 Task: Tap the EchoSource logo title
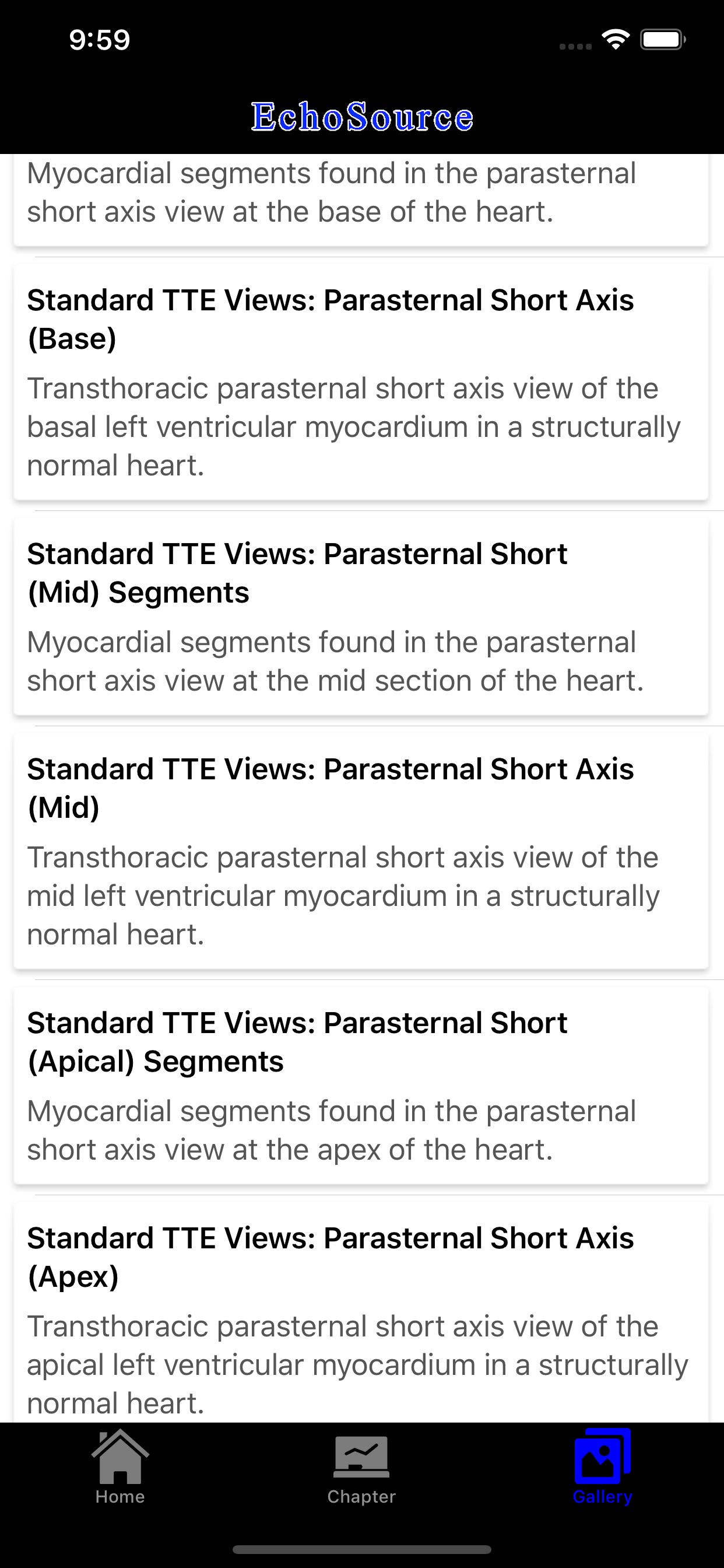[362, 116]
